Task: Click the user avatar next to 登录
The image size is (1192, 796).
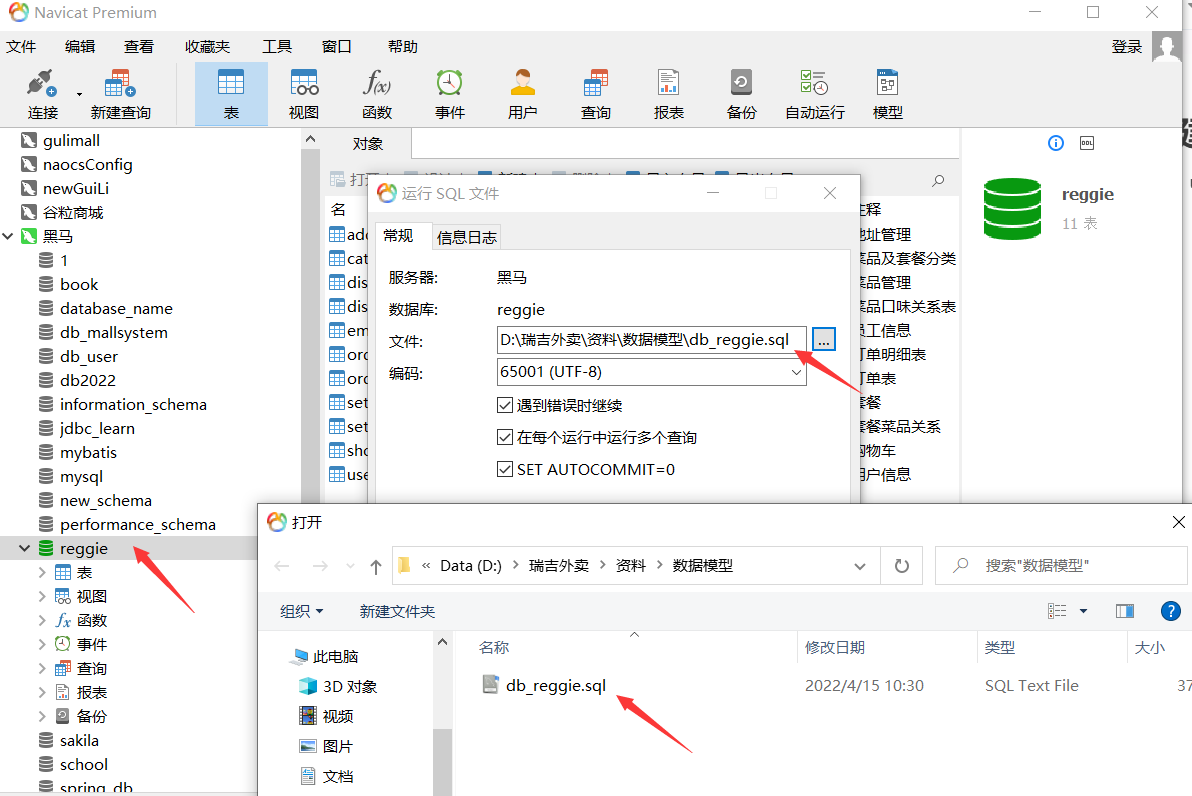Action: pos(1167,47)
